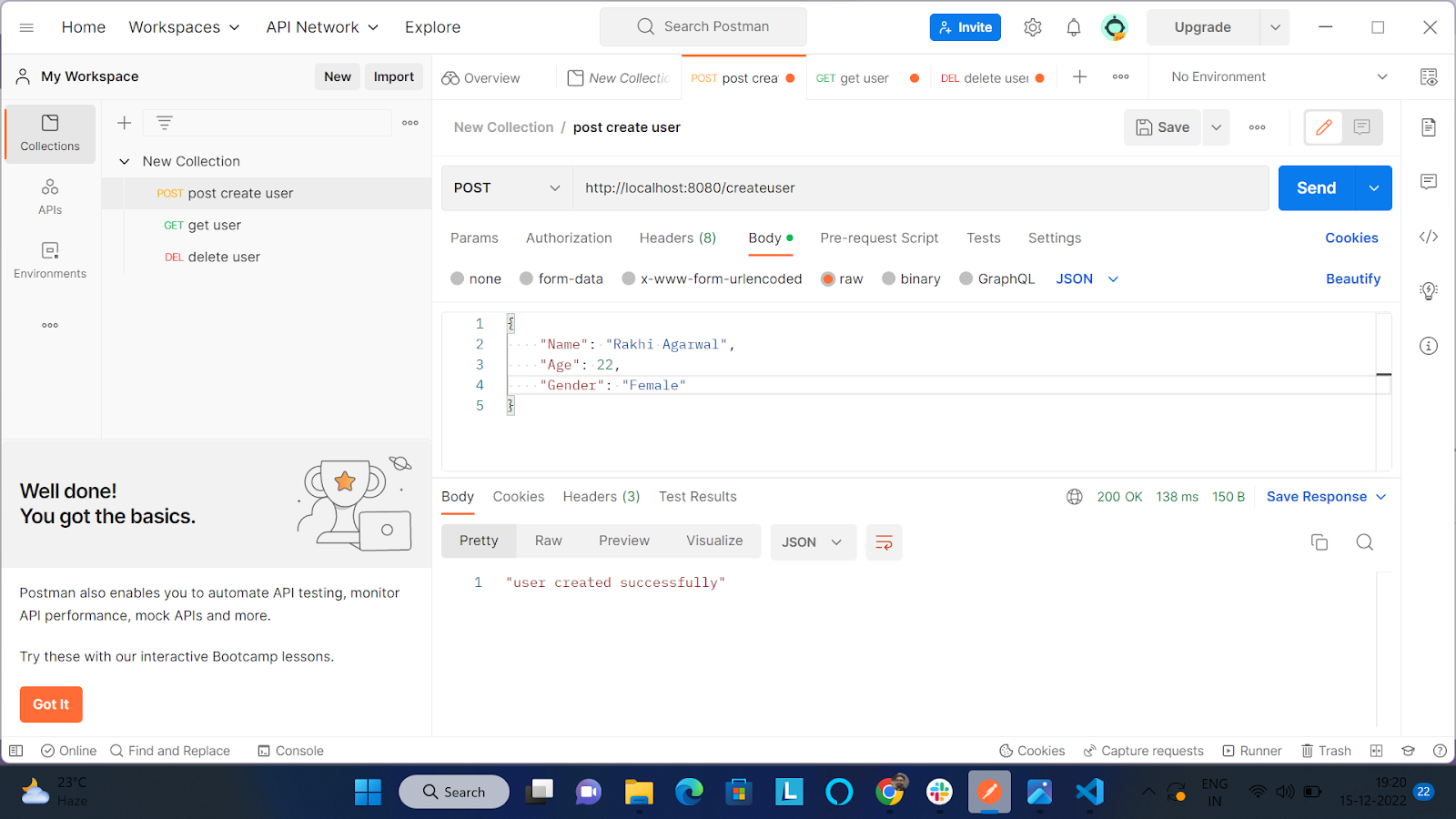Open notifications bell icon
The height and width of the screenshot is (819, 1456).
point(1074,27)
